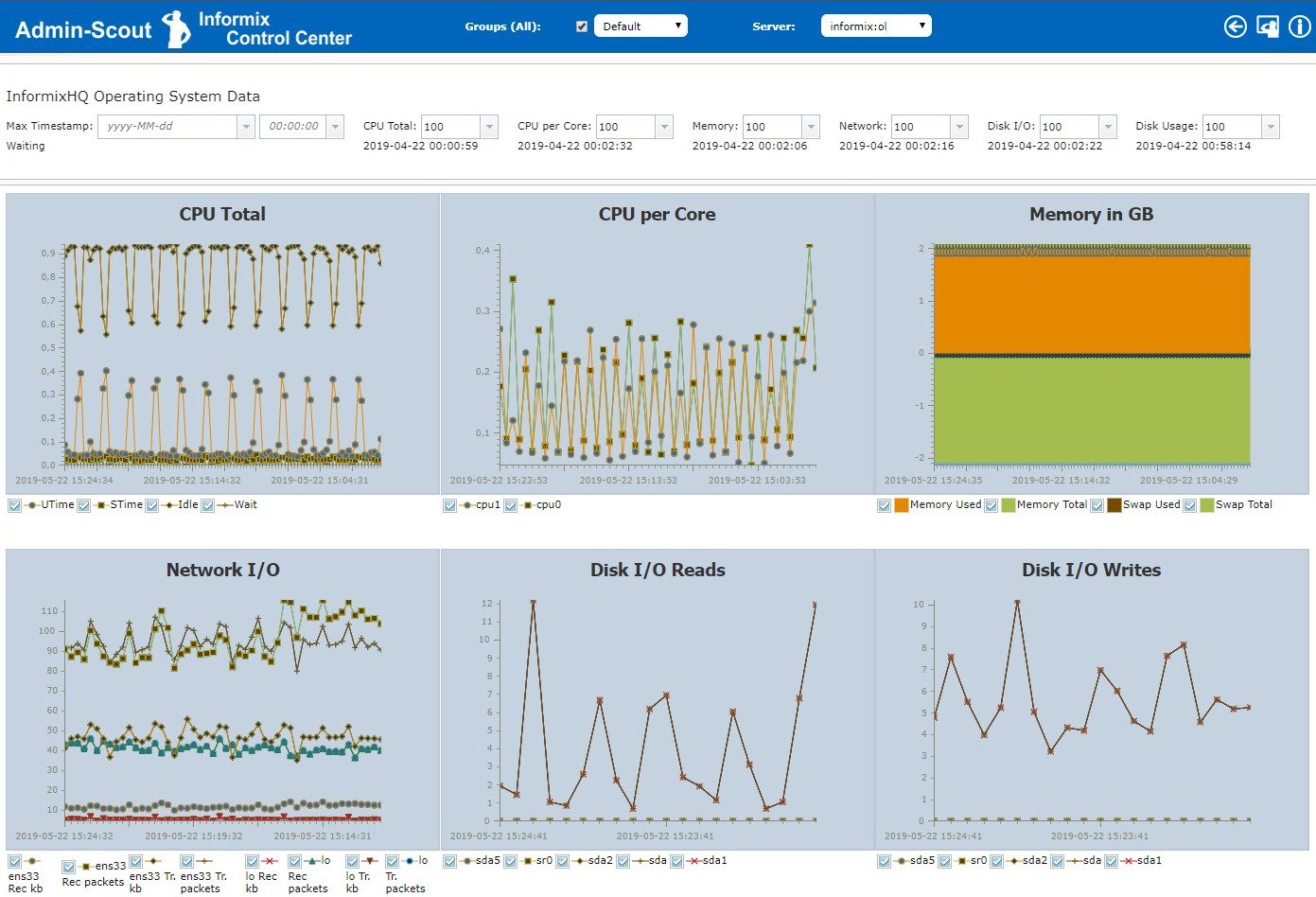The image size is (1316, 897).
Task: Open the Max Timestamp date picker arrow
Action: (247, 126)
